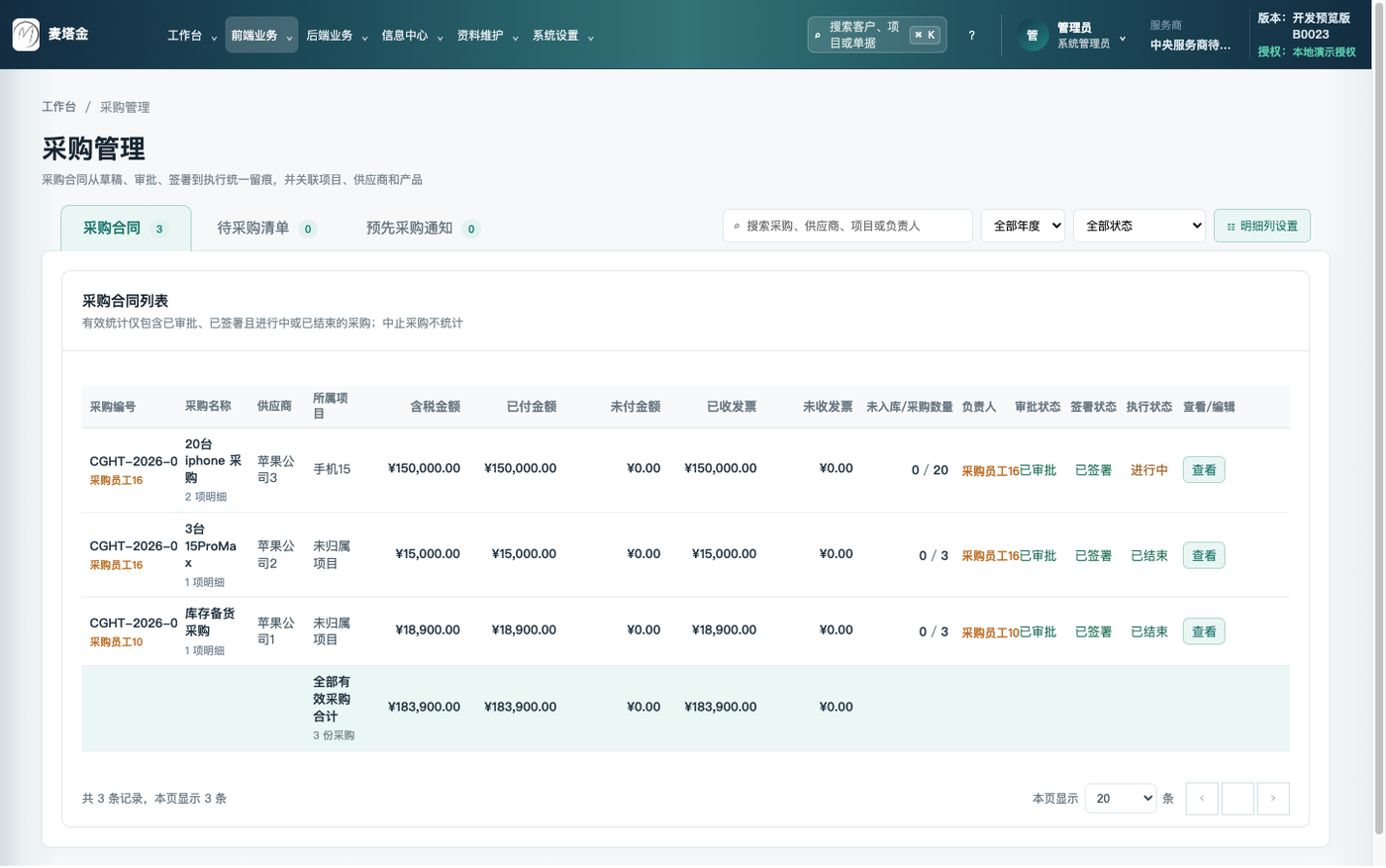The width and height of the screenshot is (1386, 868).
Task: Focus the 搜索采购、供应商 search field
Action: [847, 226]
